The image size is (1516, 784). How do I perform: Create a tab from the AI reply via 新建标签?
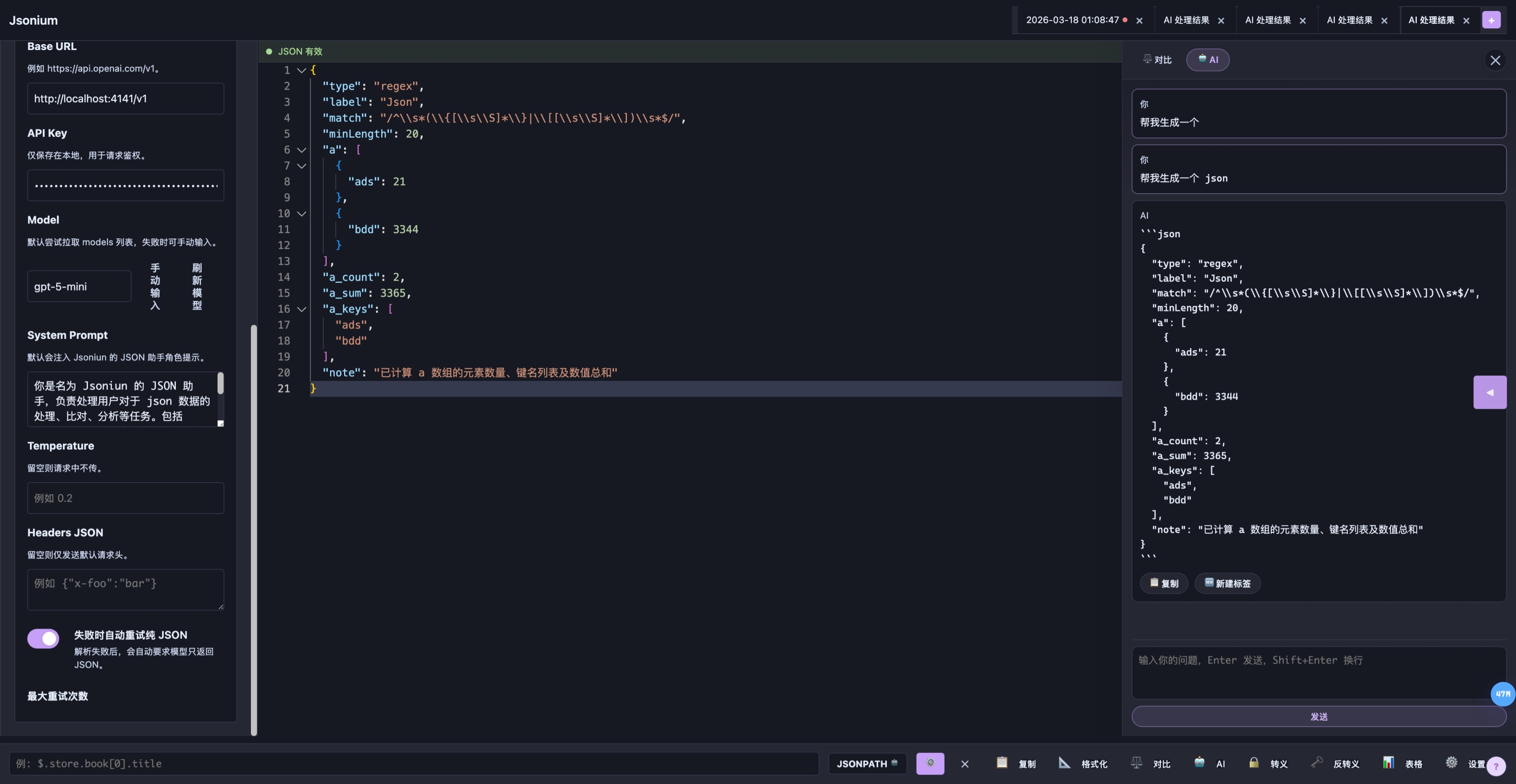click(1227, 584)
